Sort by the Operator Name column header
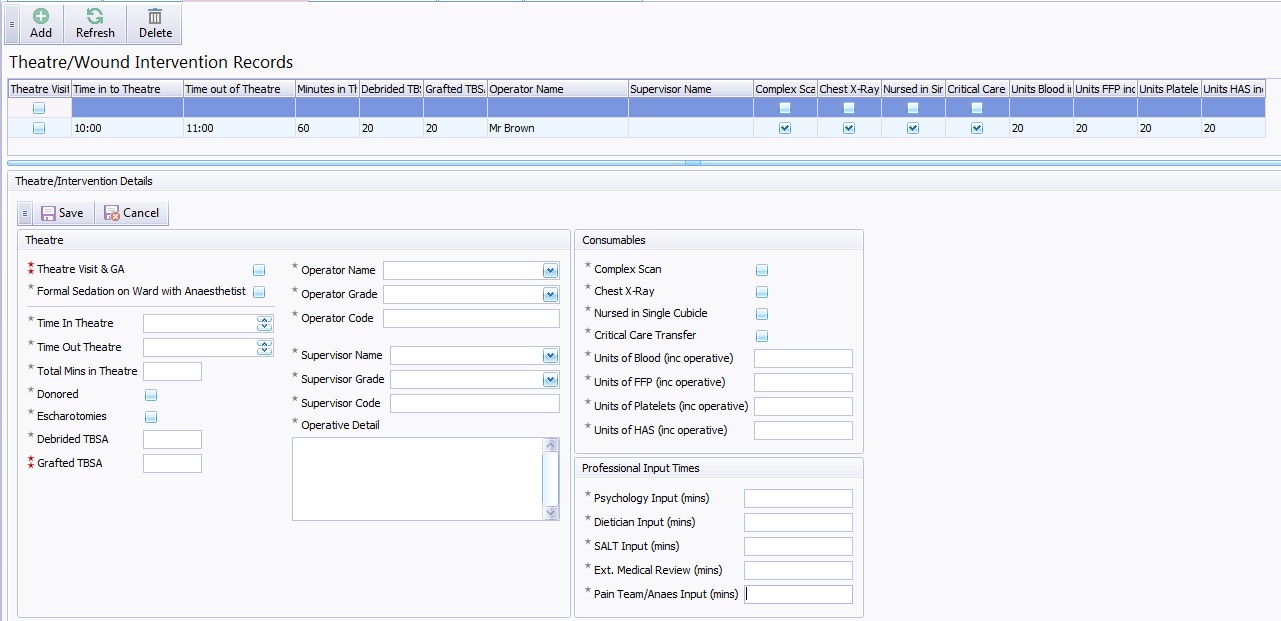 tap(556, 89)
